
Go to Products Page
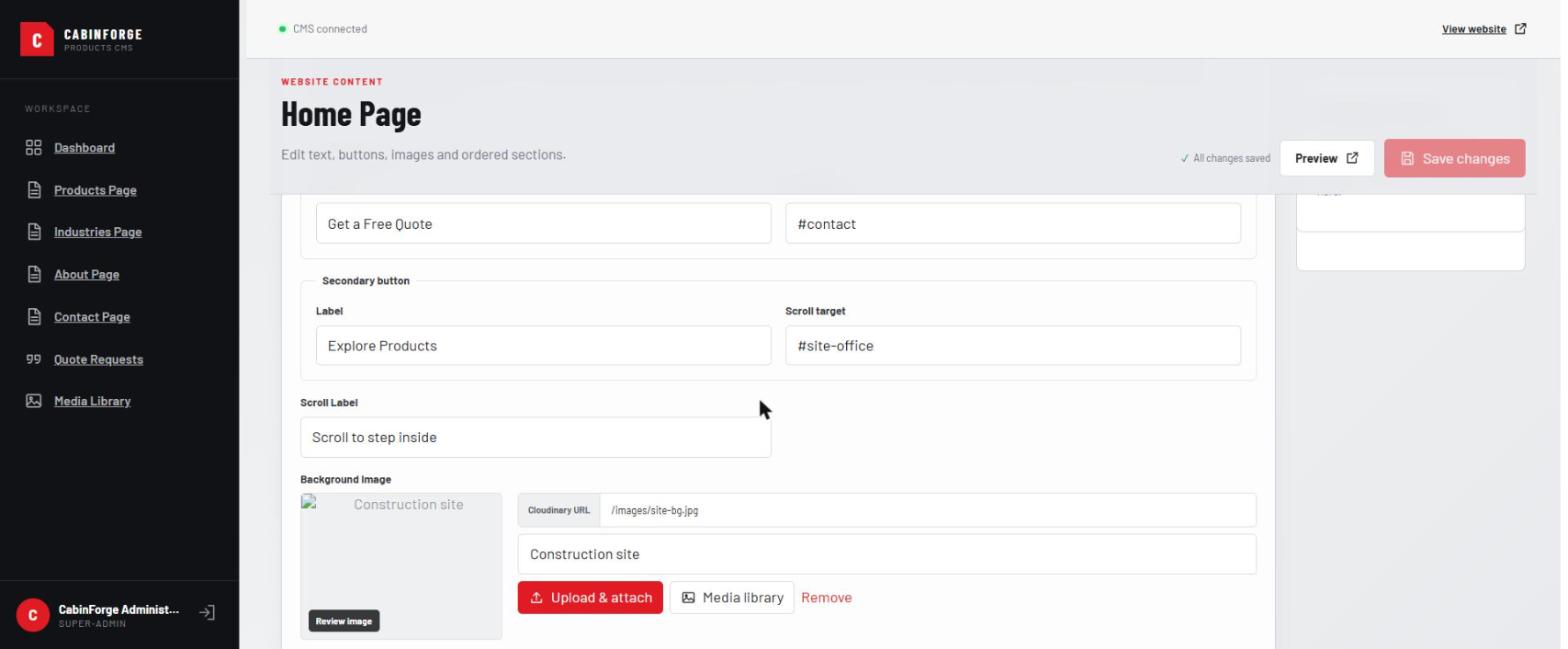pos(95,190)
